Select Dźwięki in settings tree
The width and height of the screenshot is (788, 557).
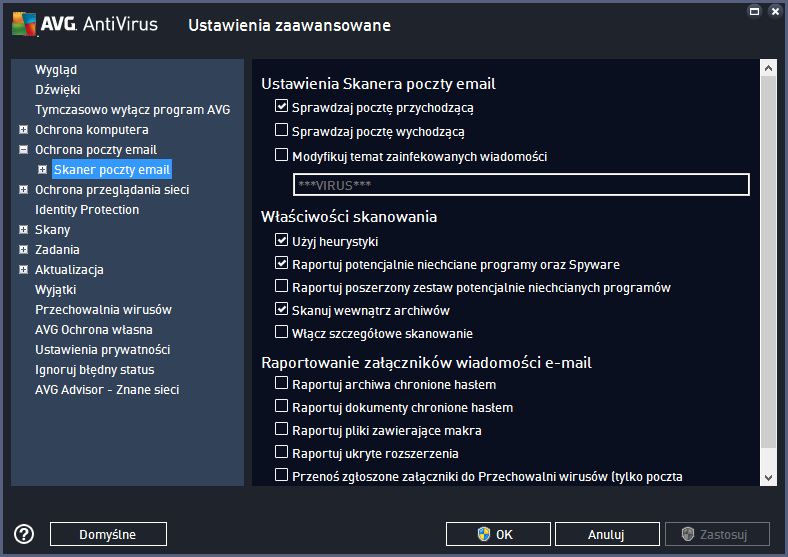(x=57, y=89)
